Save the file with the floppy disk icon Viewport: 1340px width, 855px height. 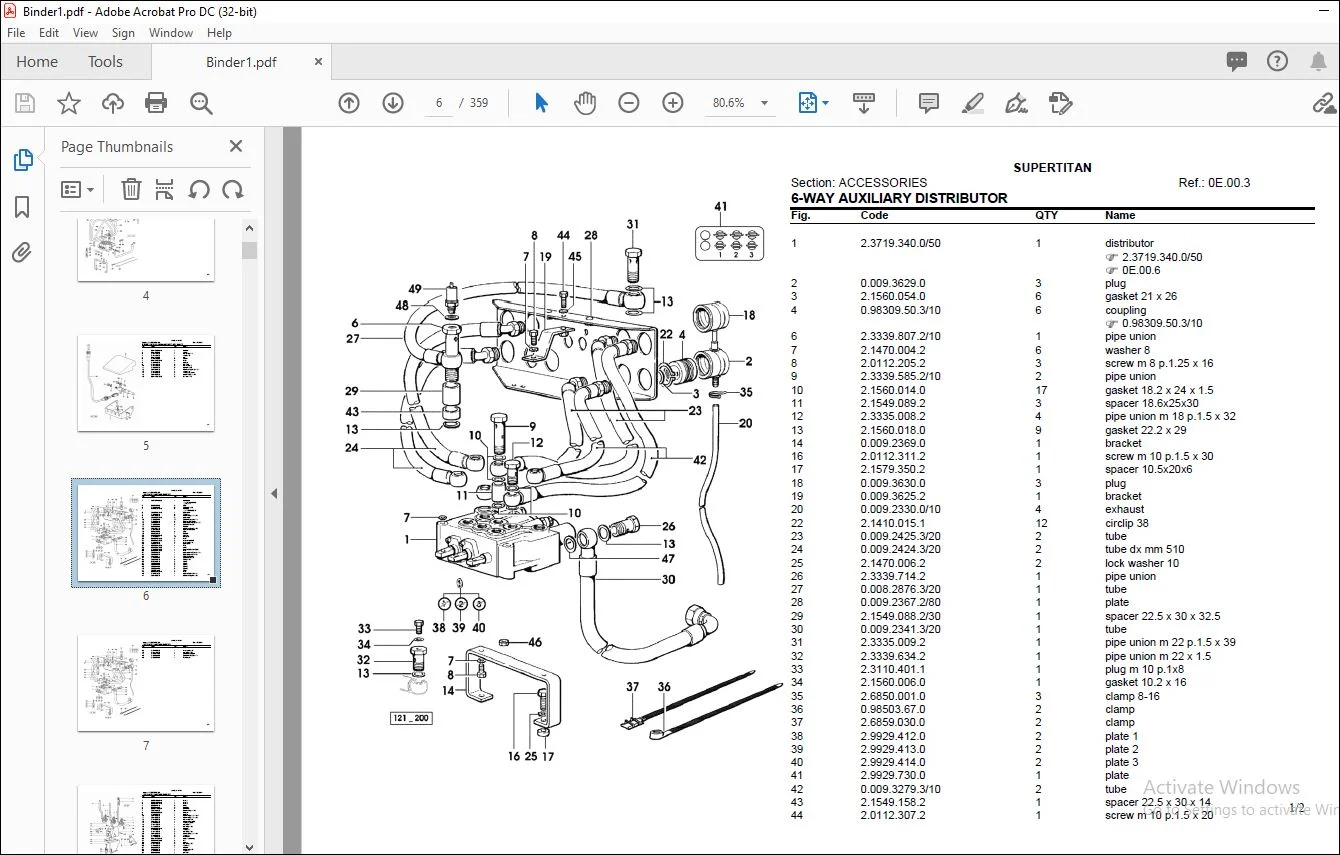(25, 103)
